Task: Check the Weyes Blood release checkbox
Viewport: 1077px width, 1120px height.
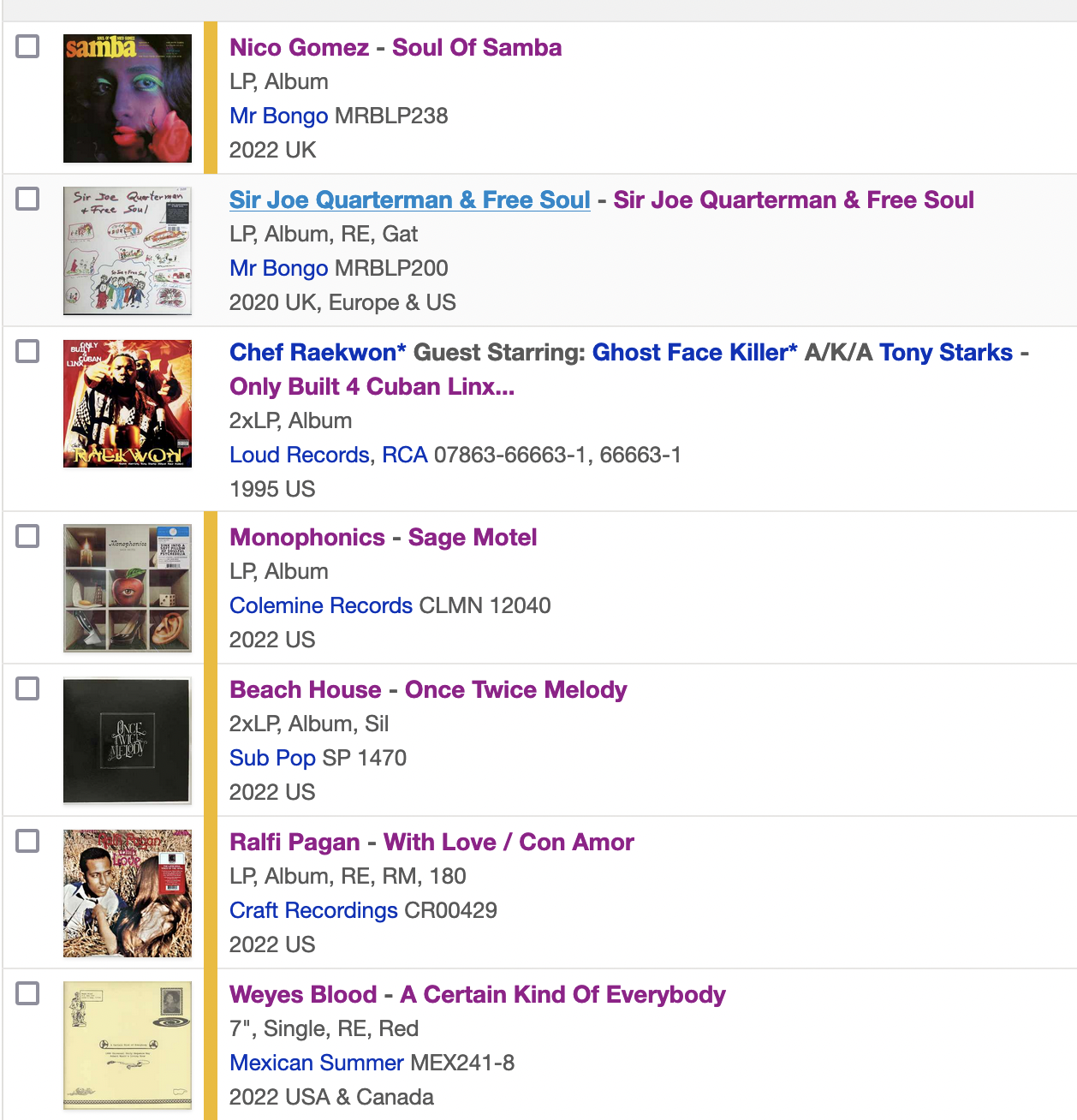Action: tap(28, 993)
